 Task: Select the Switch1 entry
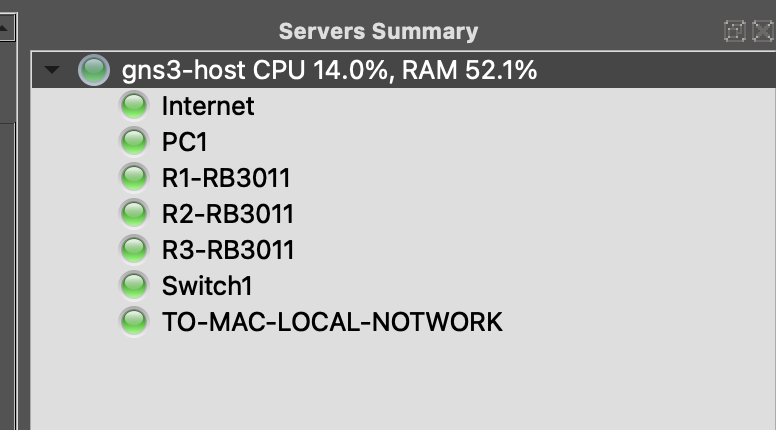[207, 286]
